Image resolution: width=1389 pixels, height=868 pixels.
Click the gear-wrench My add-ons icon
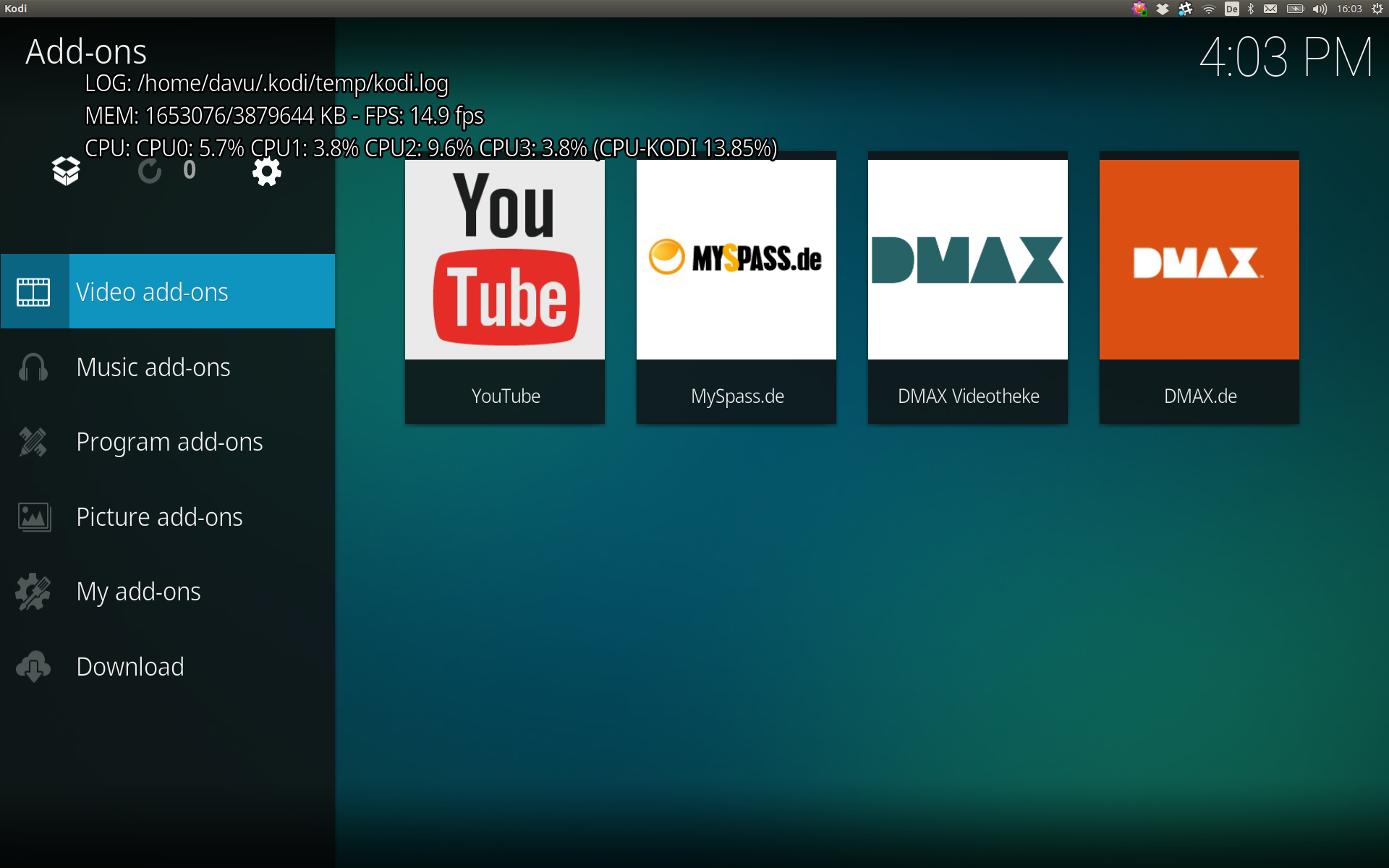33,592
